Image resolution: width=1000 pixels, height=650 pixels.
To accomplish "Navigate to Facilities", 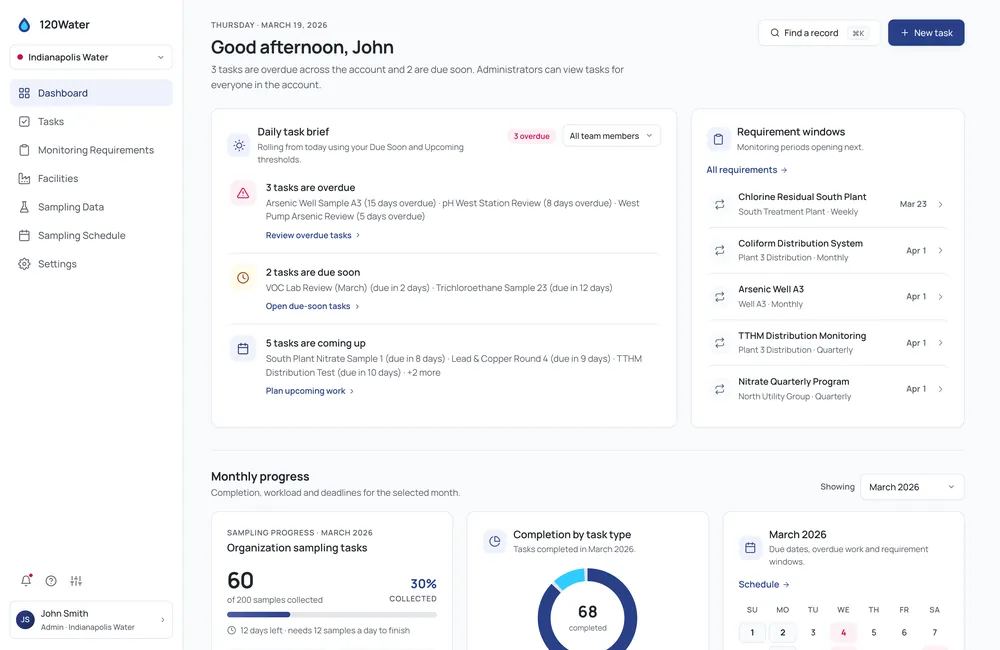I will click(x=91, y=179).
